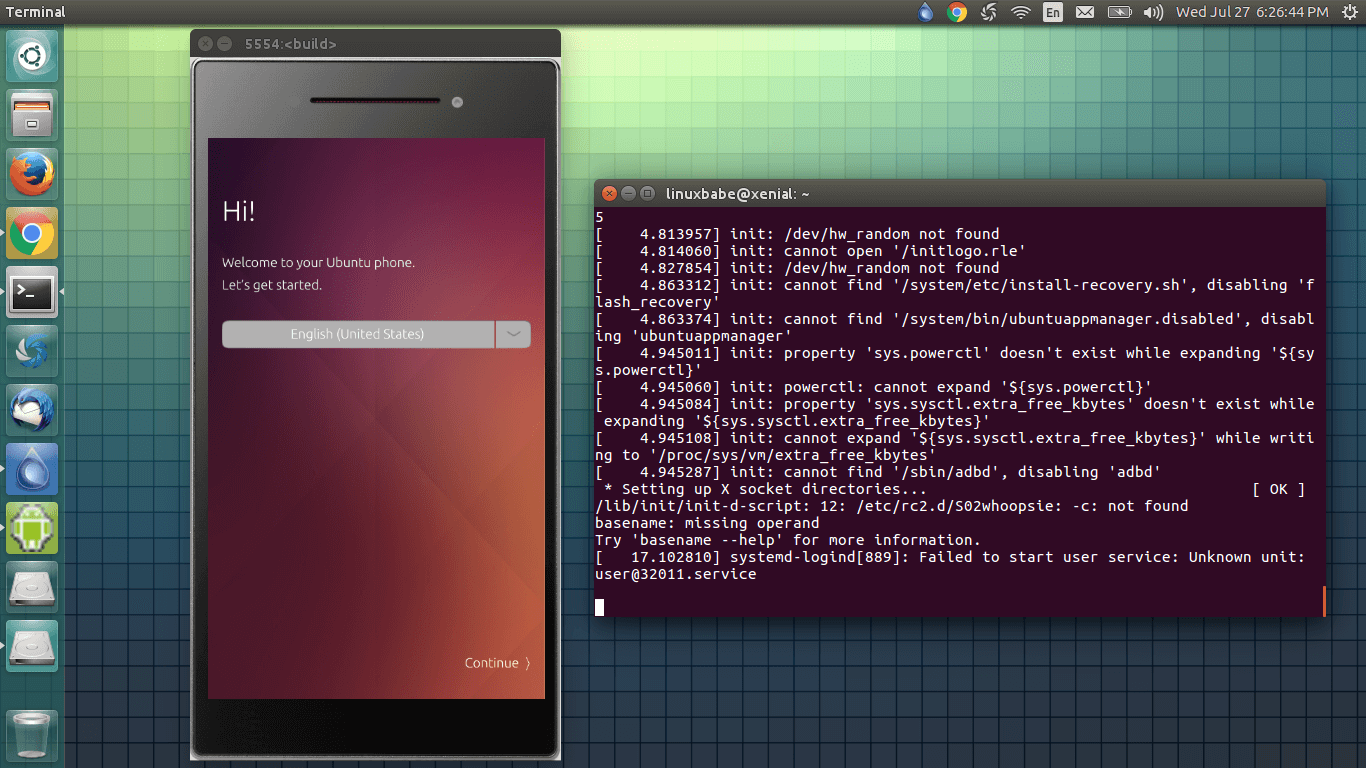Launch Google Chrome from the launcher
This screenshot has width=1366, height=768.
pyautogui.click(x=32, y=232)
